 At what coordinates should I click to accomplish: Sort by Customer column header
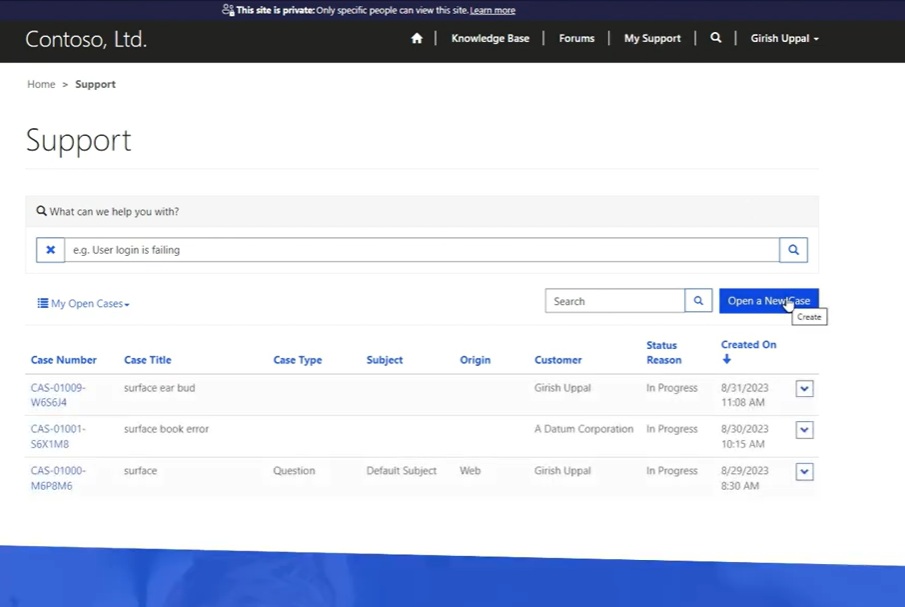558,360
